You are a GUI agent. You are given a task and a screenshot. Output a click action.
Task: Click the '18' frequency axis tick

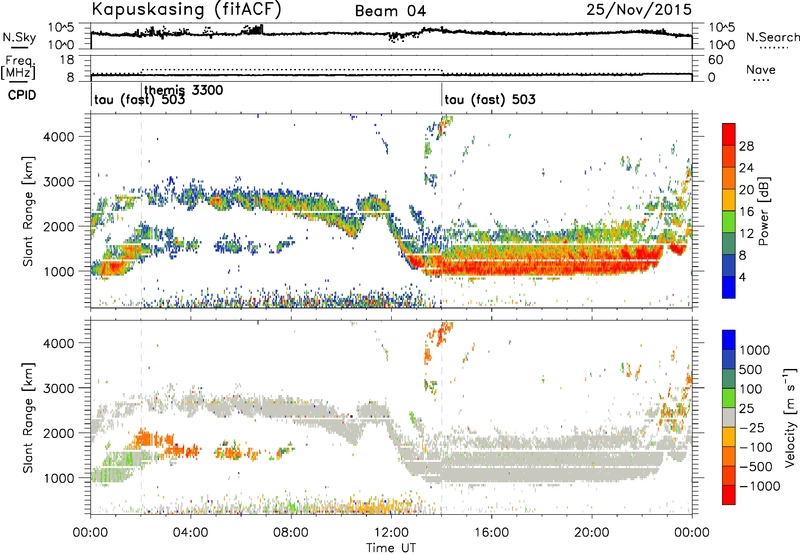[67, 60]
